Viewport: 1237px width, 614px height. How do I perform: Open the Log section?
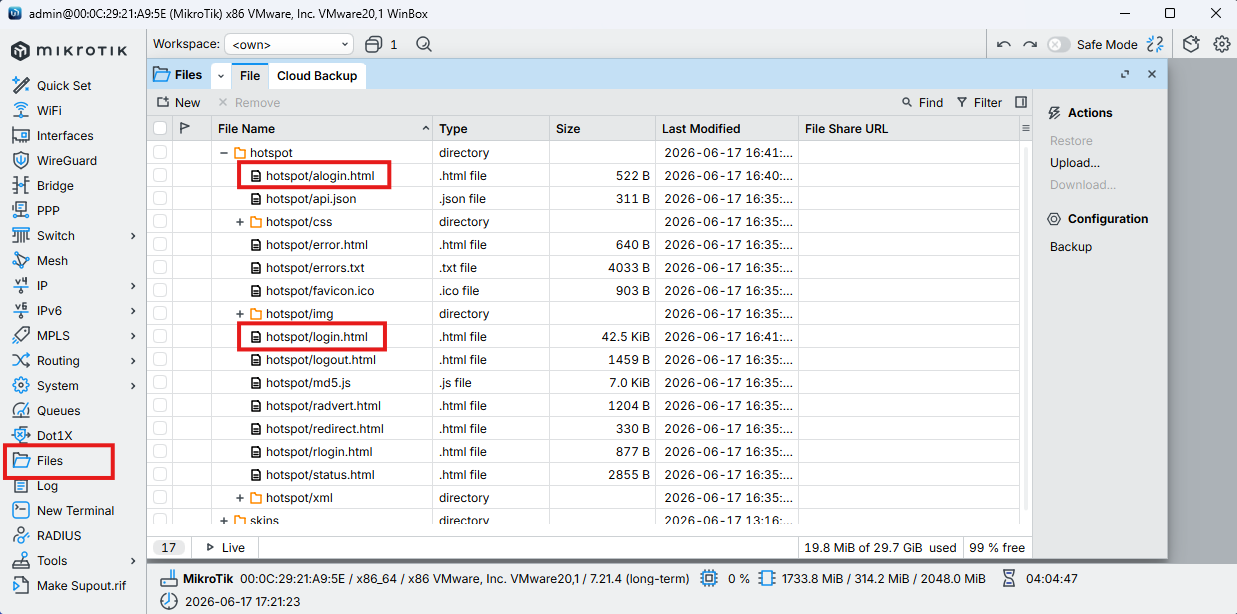47,486
